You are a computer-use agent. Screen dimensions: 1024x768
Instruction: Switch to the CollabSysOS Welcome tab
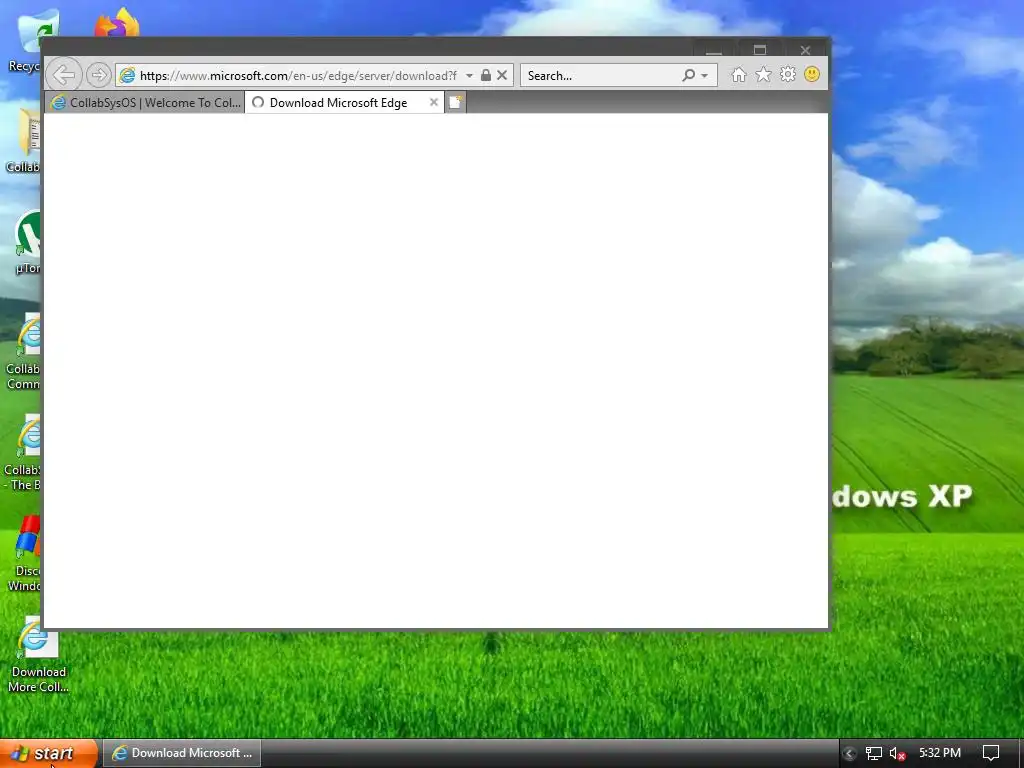[x=145, y=103]
